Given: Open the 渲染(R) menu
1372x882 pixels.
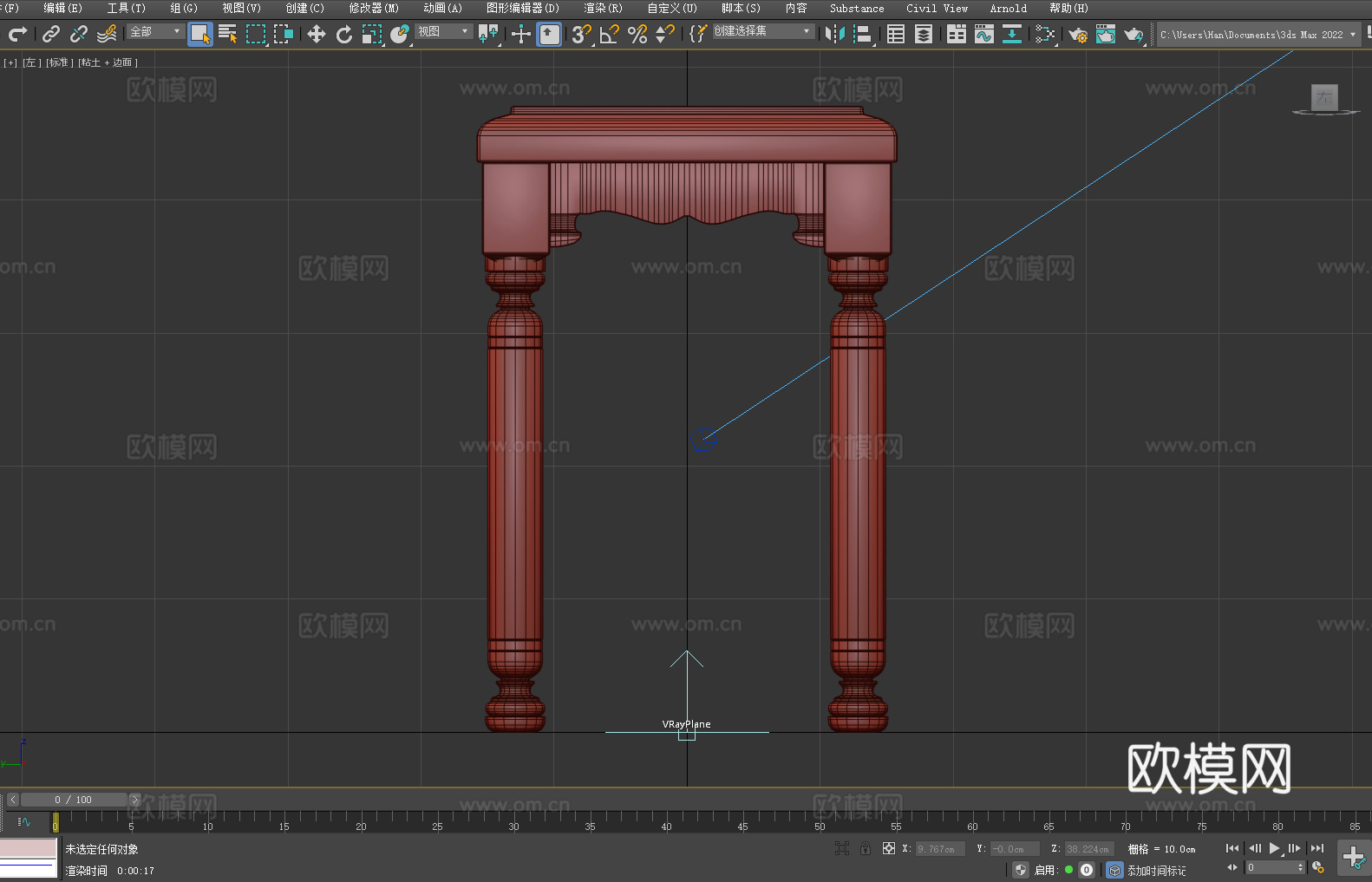Looking at the screenshot, I should pyautogui.click(x=603, y=8).
